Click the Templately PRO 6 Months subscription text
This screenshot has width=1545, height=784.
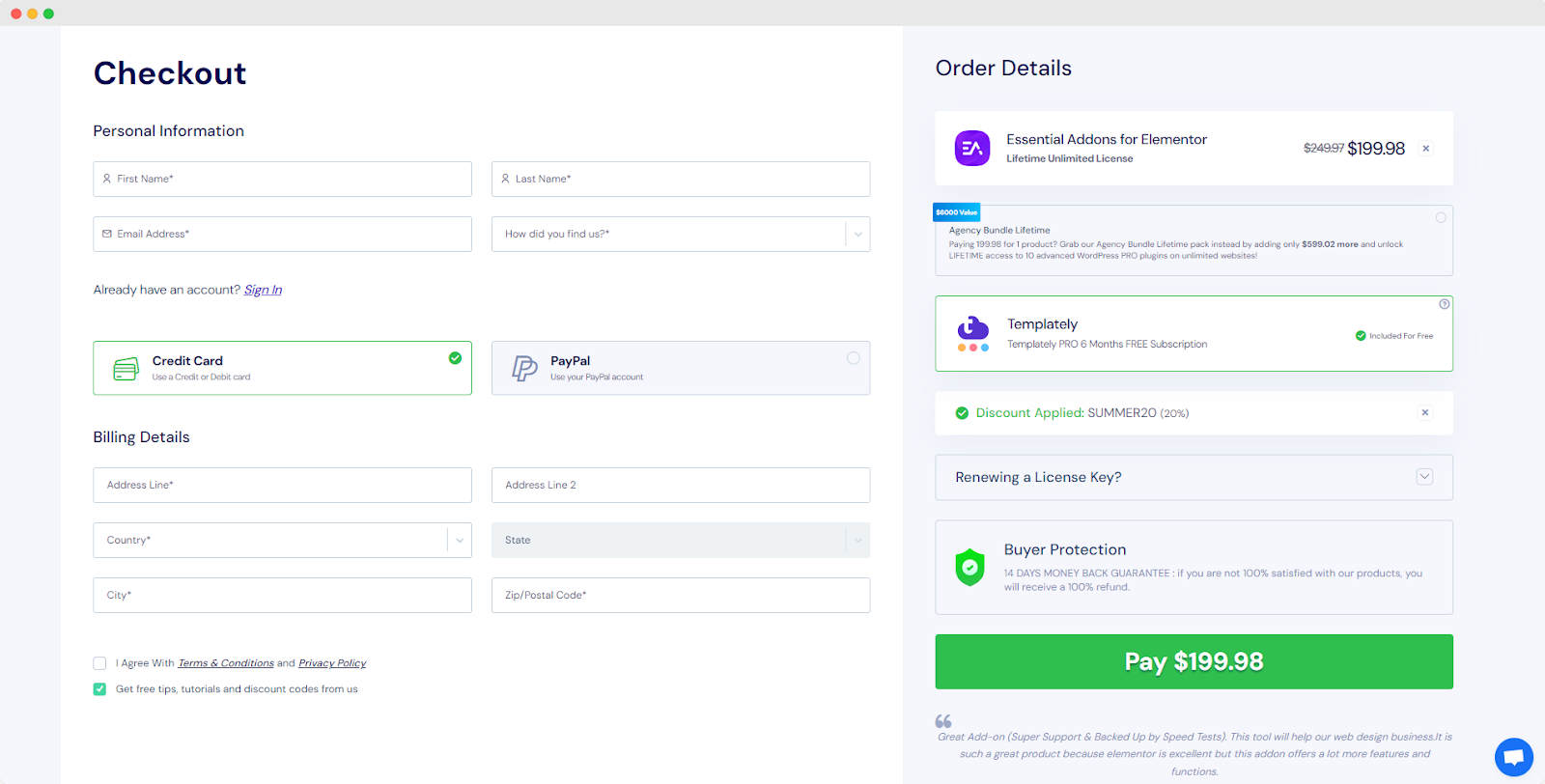(x=1107, y=344)
